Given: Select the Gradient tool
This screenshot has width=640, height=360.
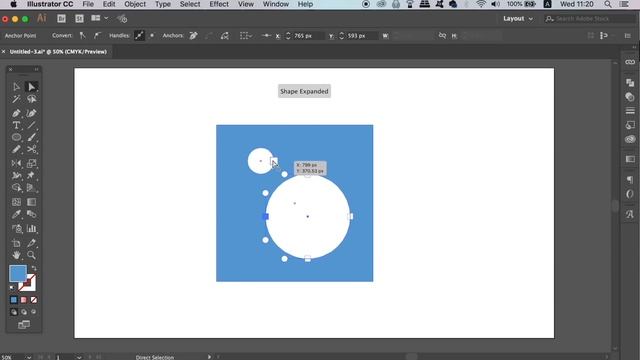Looking at the screenshot, I should [31, 202].
